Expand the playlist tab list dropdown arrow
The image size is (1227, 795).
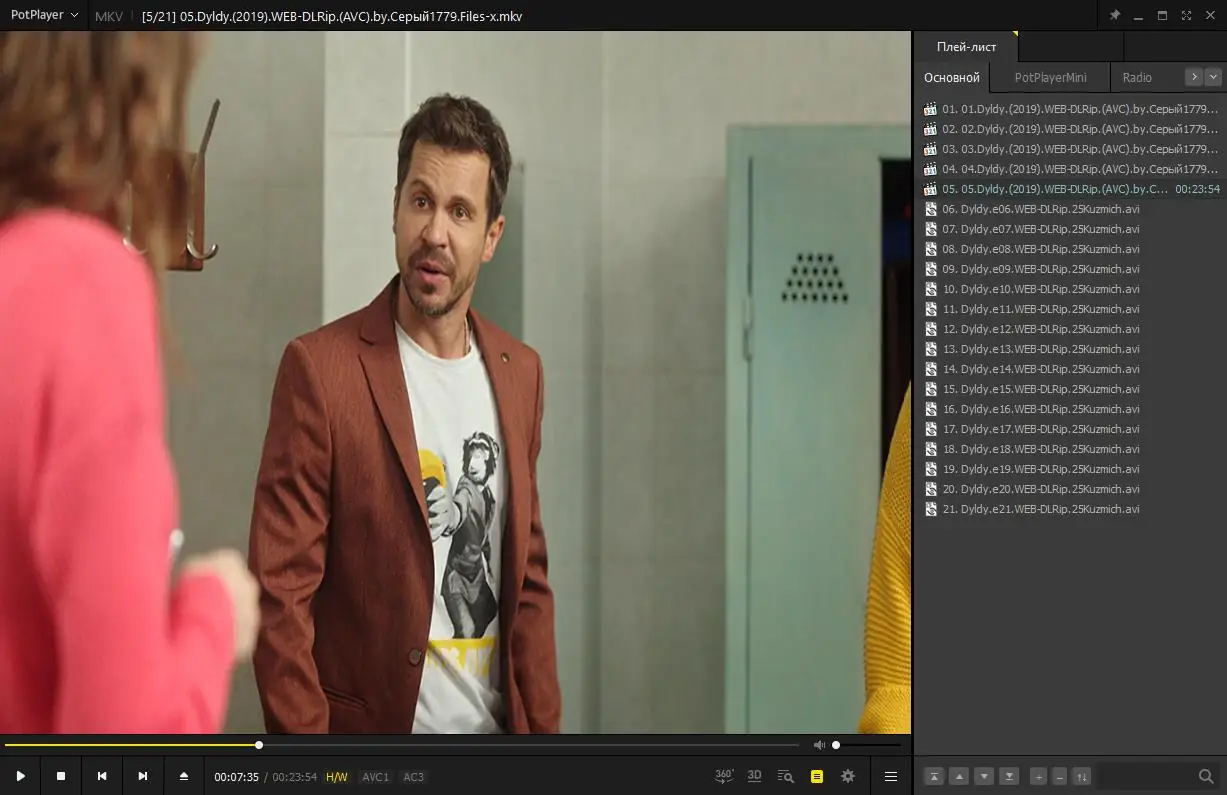(1214, 77)
